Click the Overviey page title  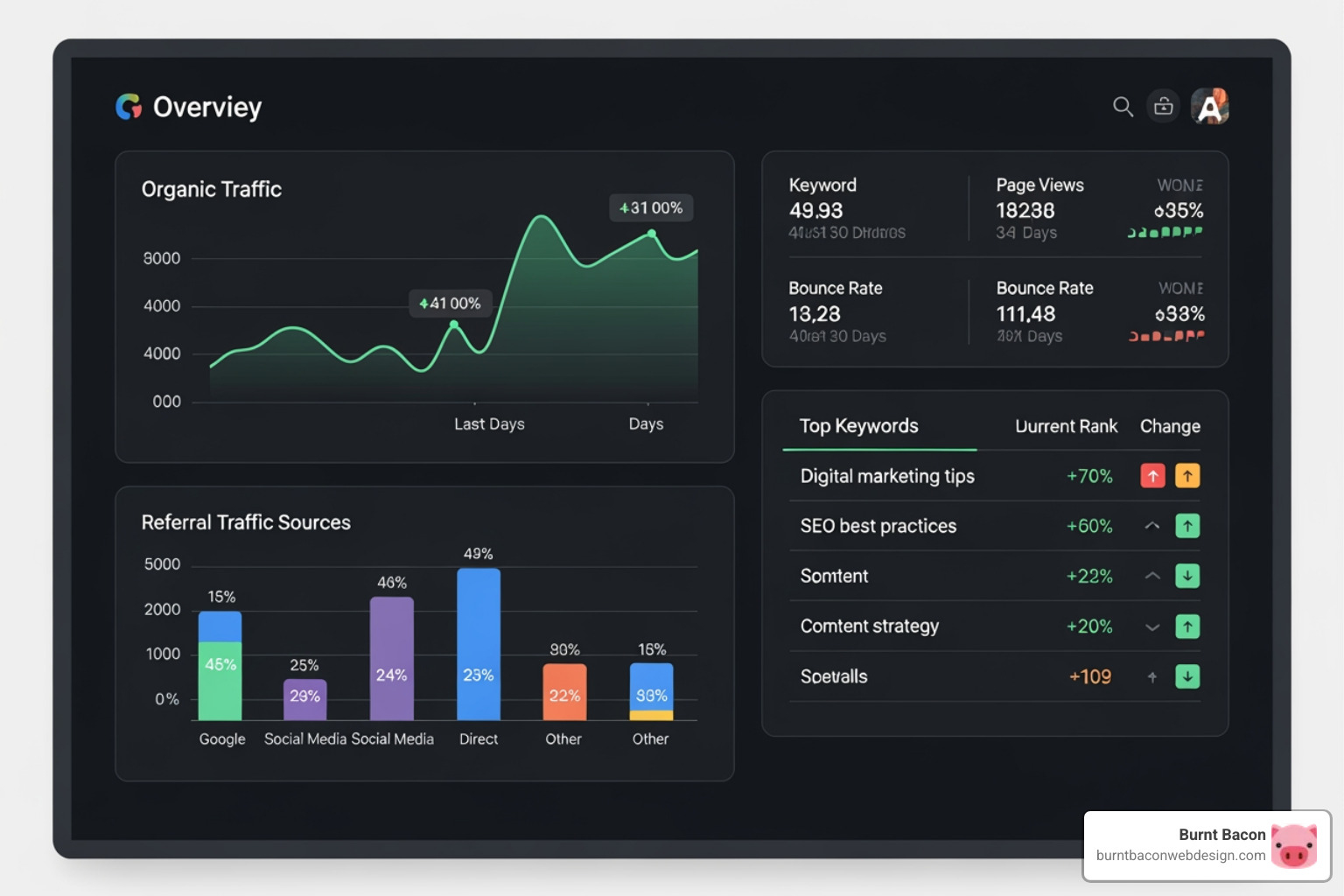click(207, 107)
